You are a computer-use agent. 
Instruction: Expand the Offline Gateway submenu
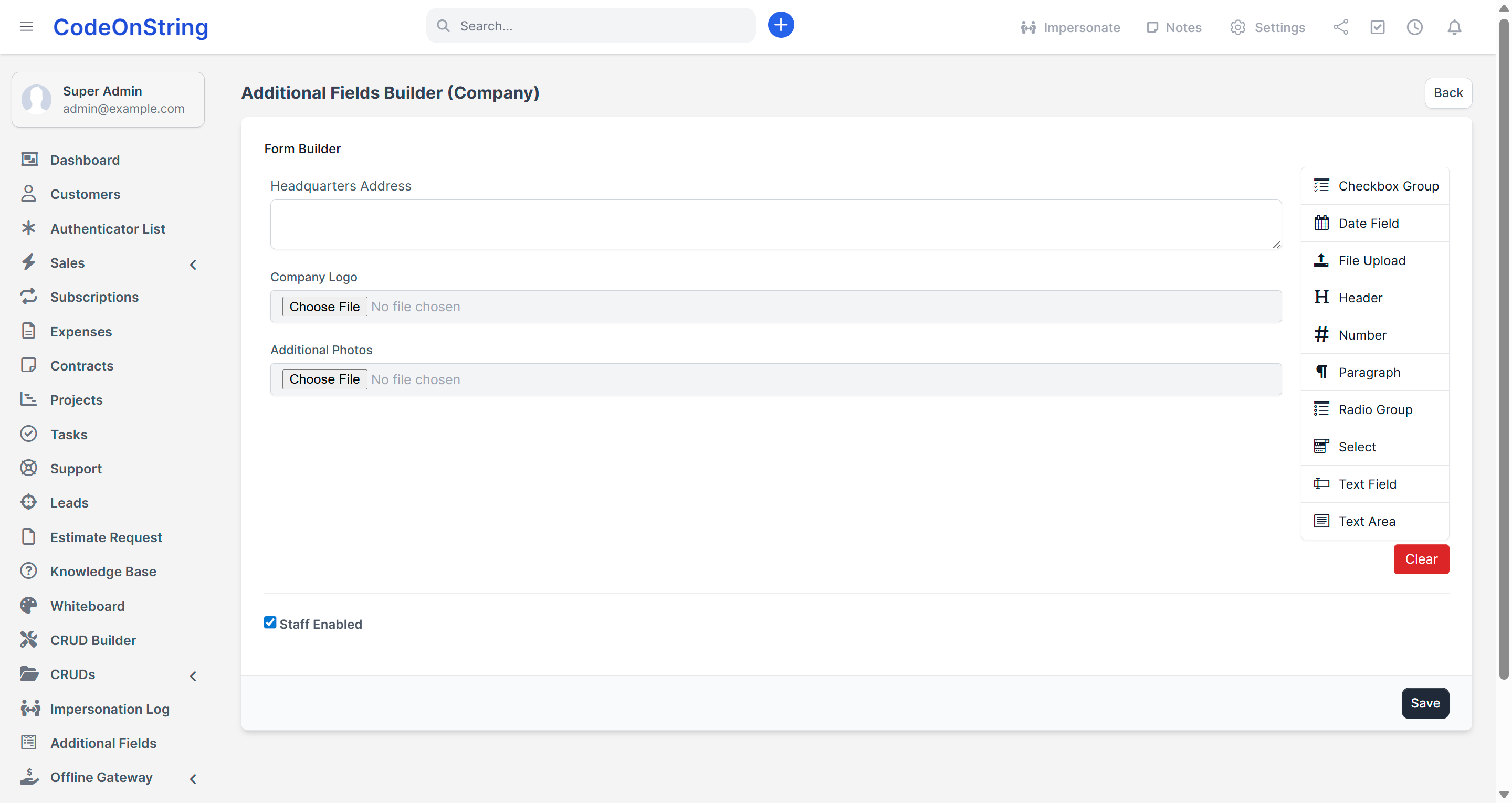click(x=193, y=778)
